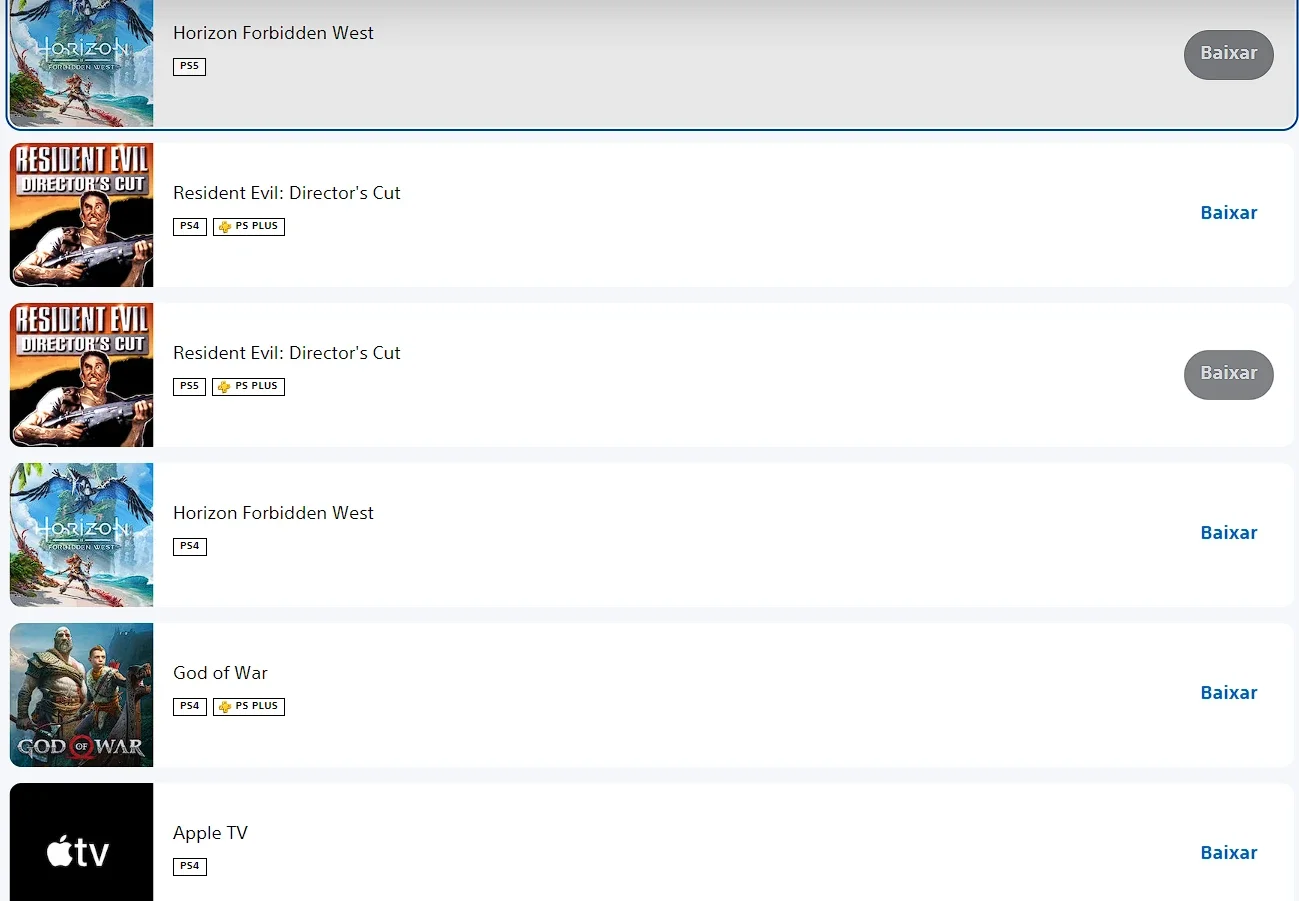Viewport: 1299px width, 901px height.
Task: Select the "Horizon Forbidden West" title in the PS4 row
Action: [x=273, y=513]
